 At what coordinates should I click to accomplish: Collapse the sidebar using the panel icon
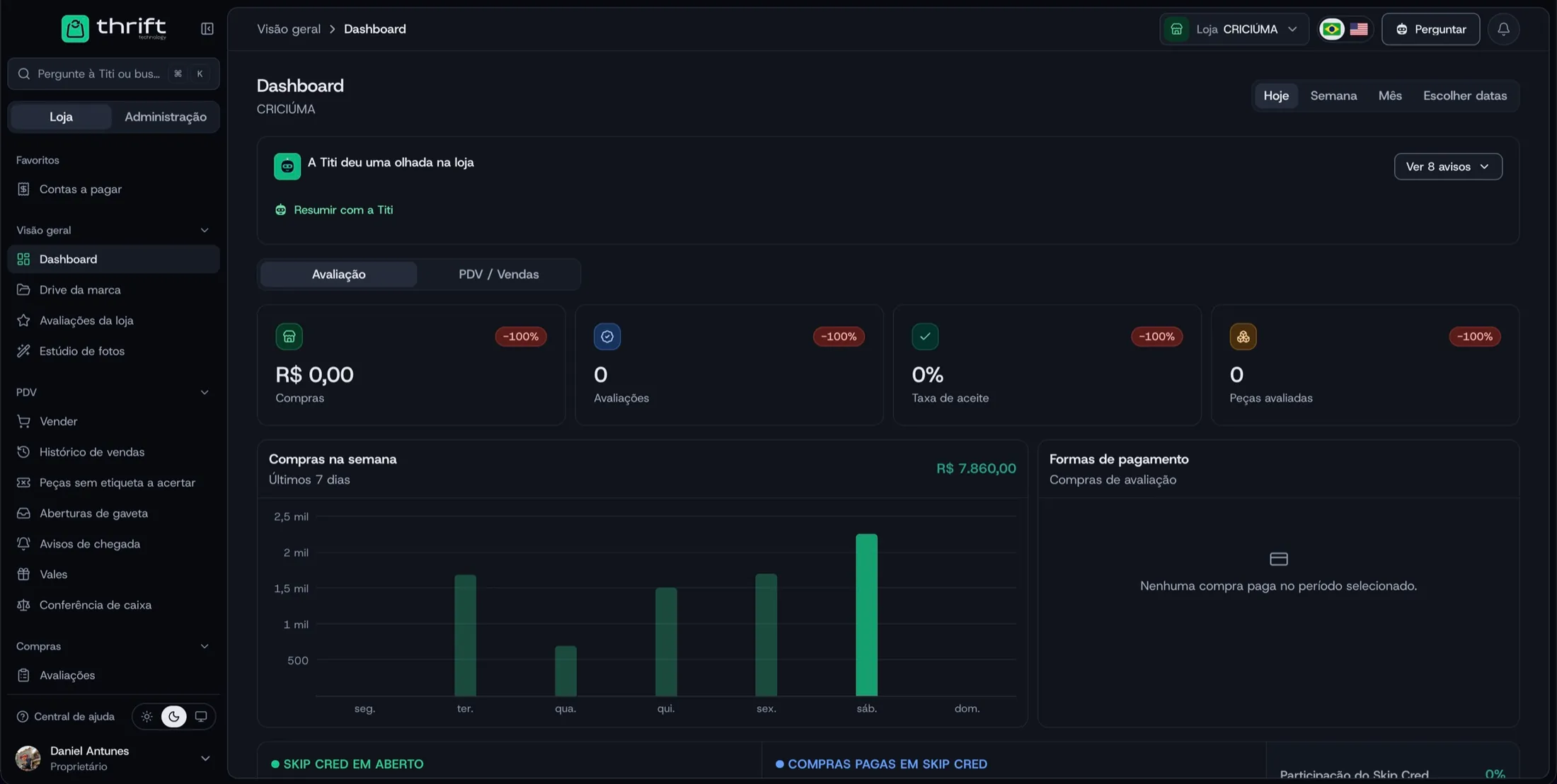pyautogui.click(x=207, y=29)
